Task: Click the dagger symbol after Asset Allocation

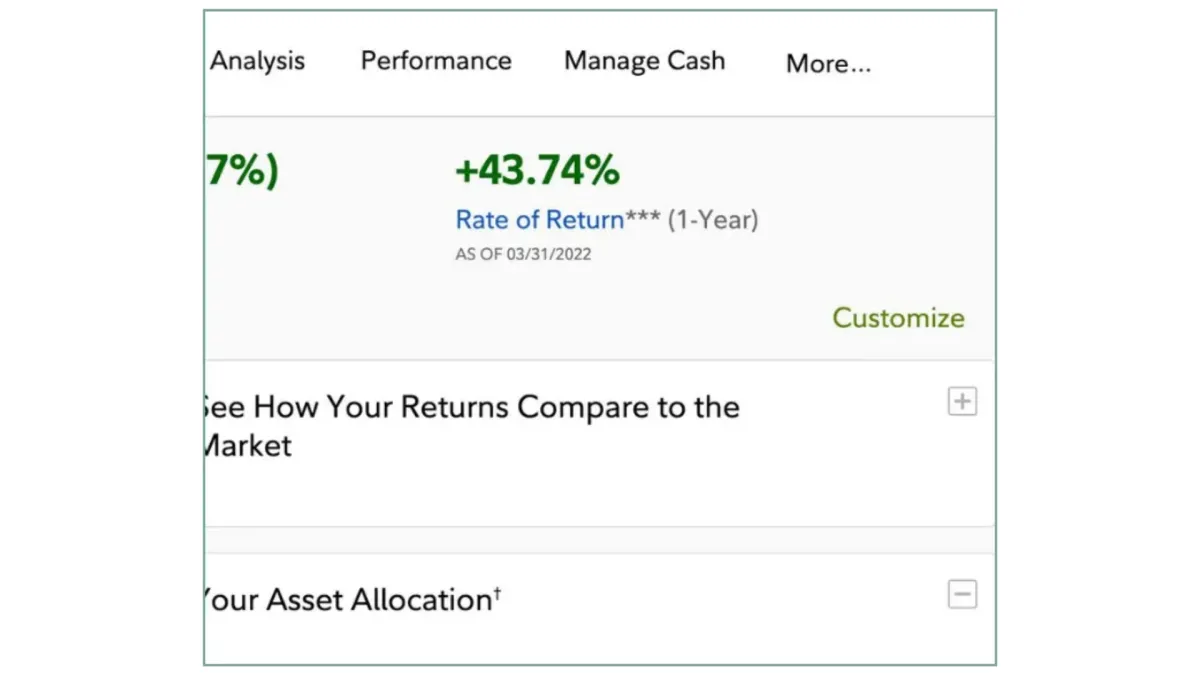Action: [495, 591]
